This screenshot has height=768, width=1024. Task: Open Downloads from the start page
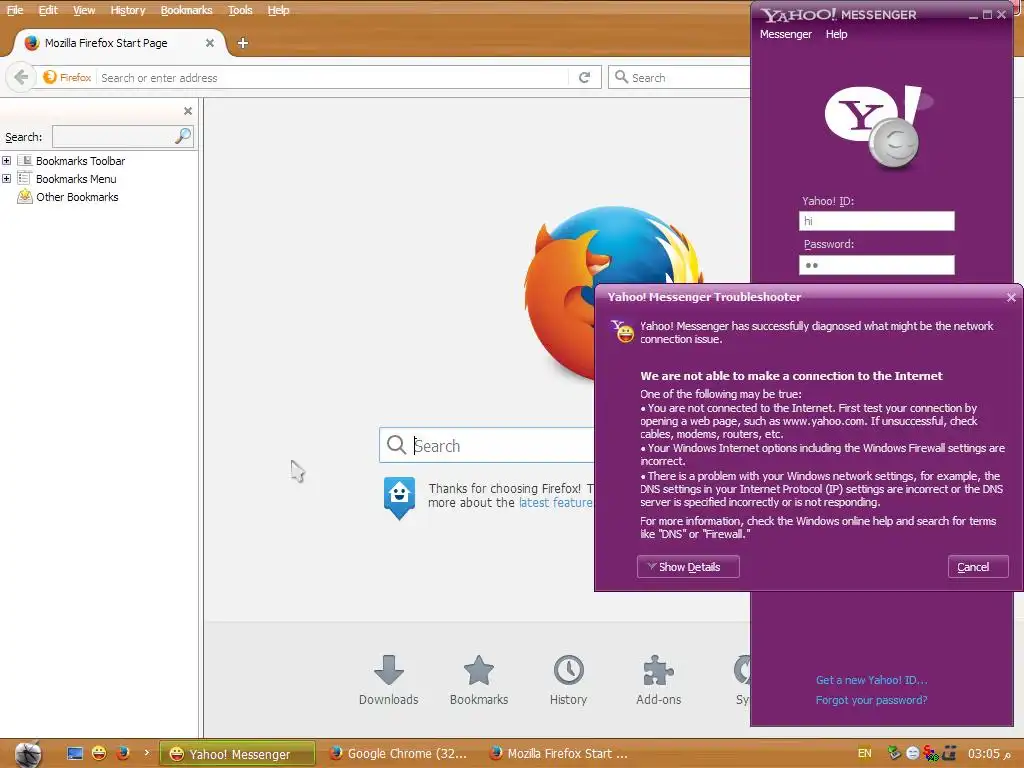pyautogui.click(x=389, y=680)
